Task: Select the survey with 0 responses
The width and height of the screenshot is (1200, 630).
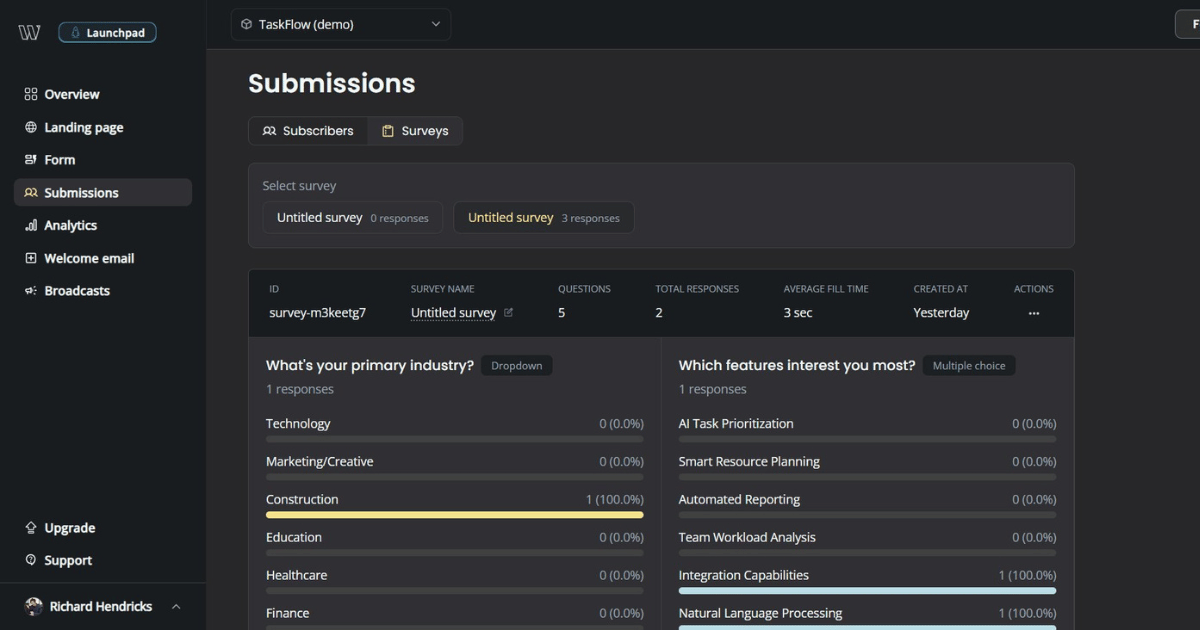Action: pyautogui.click(x=352, y=217)
